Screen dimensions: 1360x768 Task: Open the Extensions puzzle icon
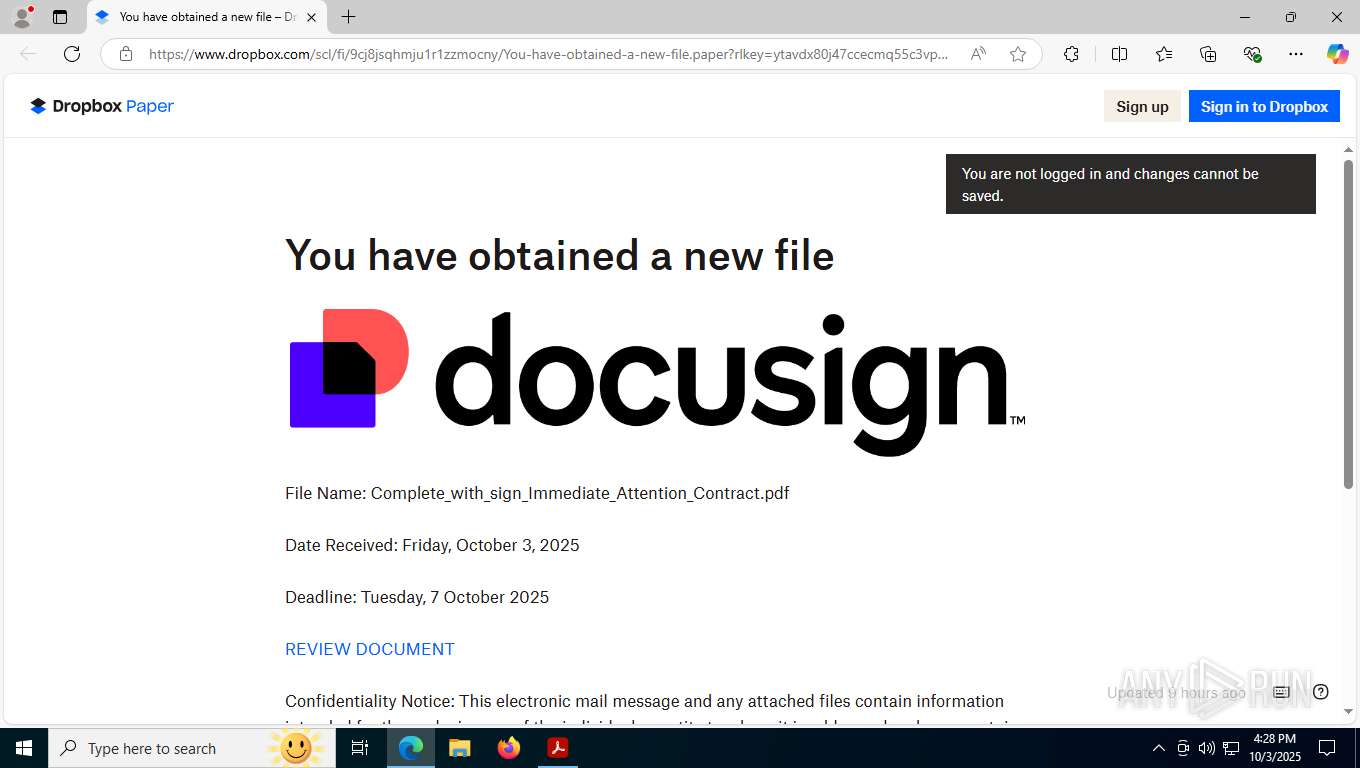pyautogui.click(x=1071, y=54)
